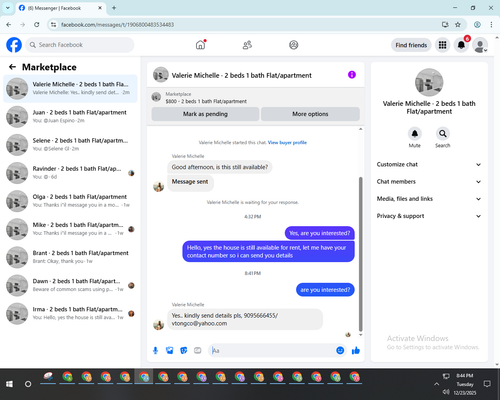Open the menu grid icon
The width and height of the screenshot is (500, 400).
442,45
